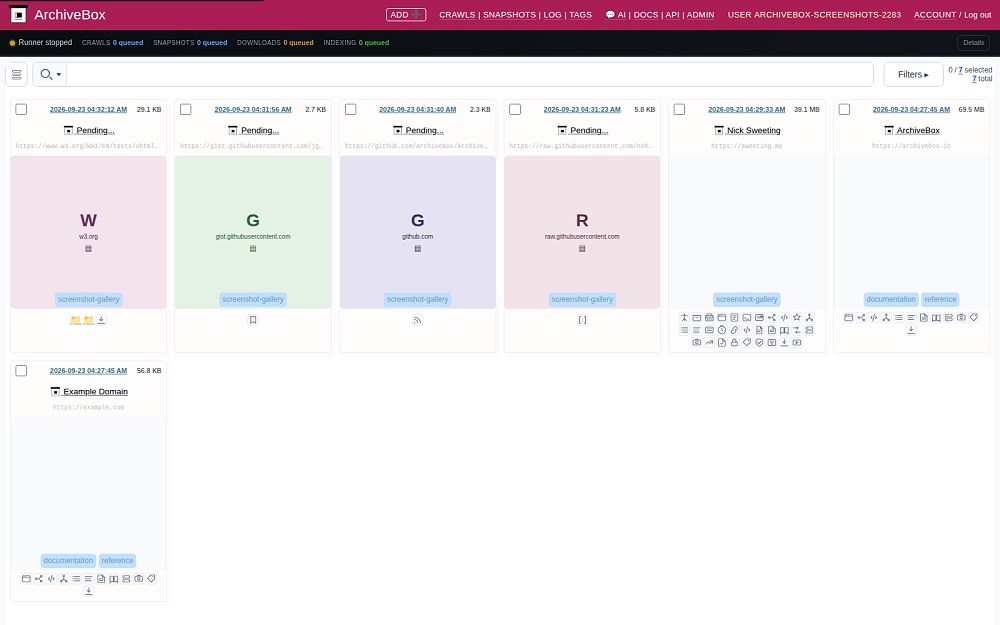Screen dimensions: 1000x625
Task: Click the INDEXING 0 queued status
Action: coord(356,43)
